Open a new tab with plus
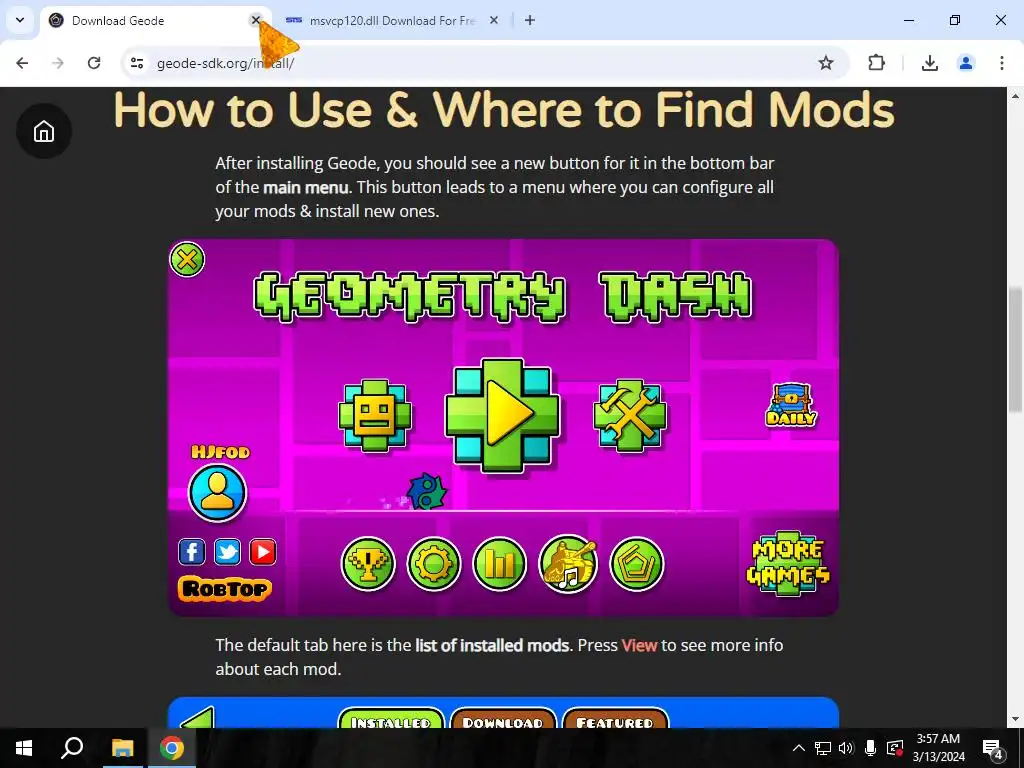 [530, 20]
